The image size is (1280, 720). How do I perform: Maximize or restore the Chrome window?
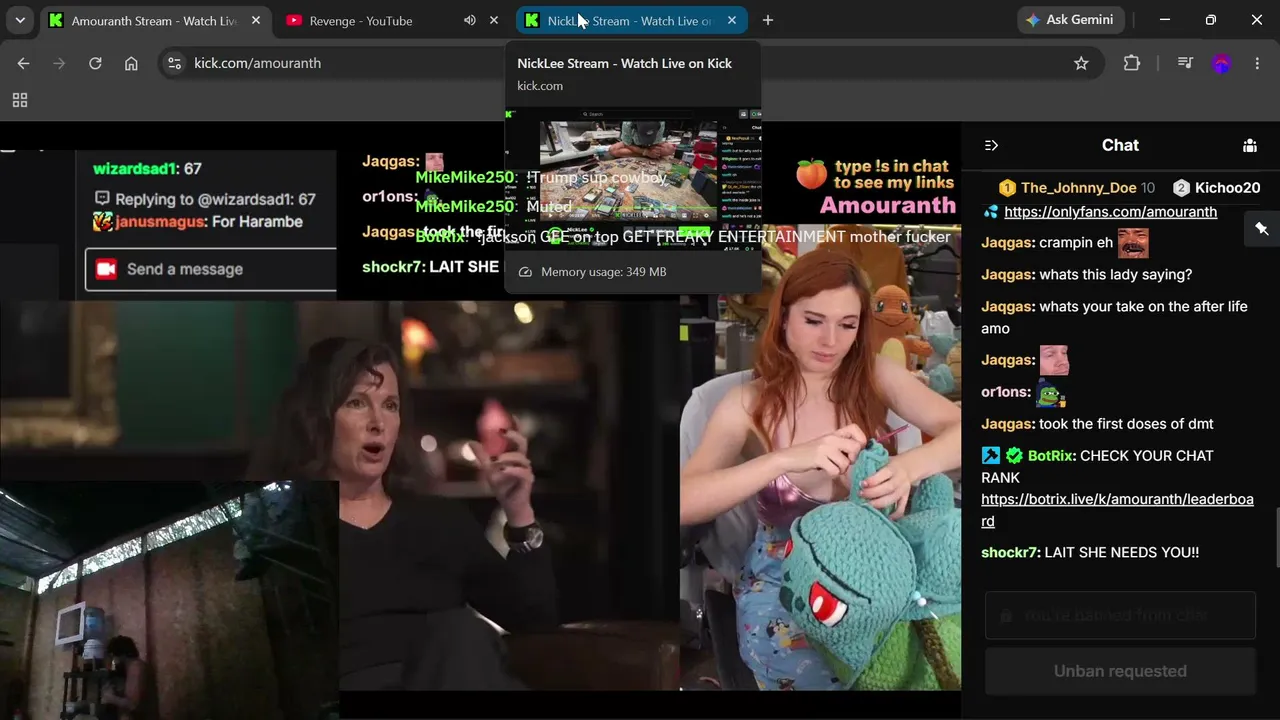pyautogui.click(x=1211, y=20)
